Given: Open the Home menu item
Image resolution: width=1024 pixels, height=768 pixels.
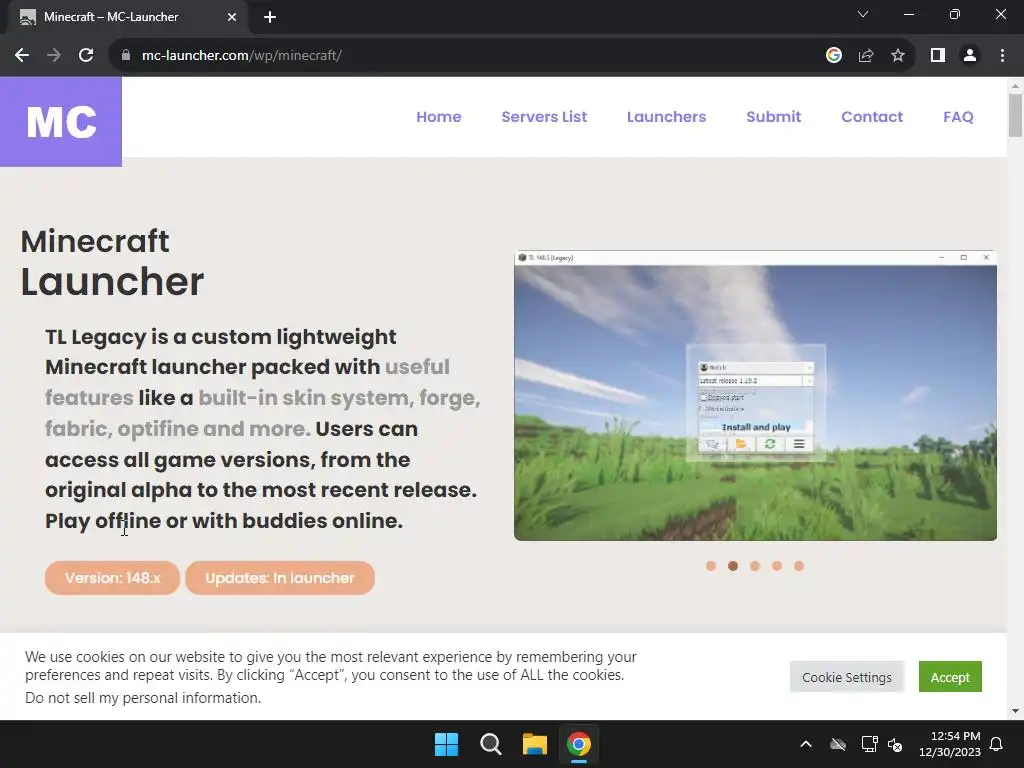Looking at the screenshot, I should 439,117.
